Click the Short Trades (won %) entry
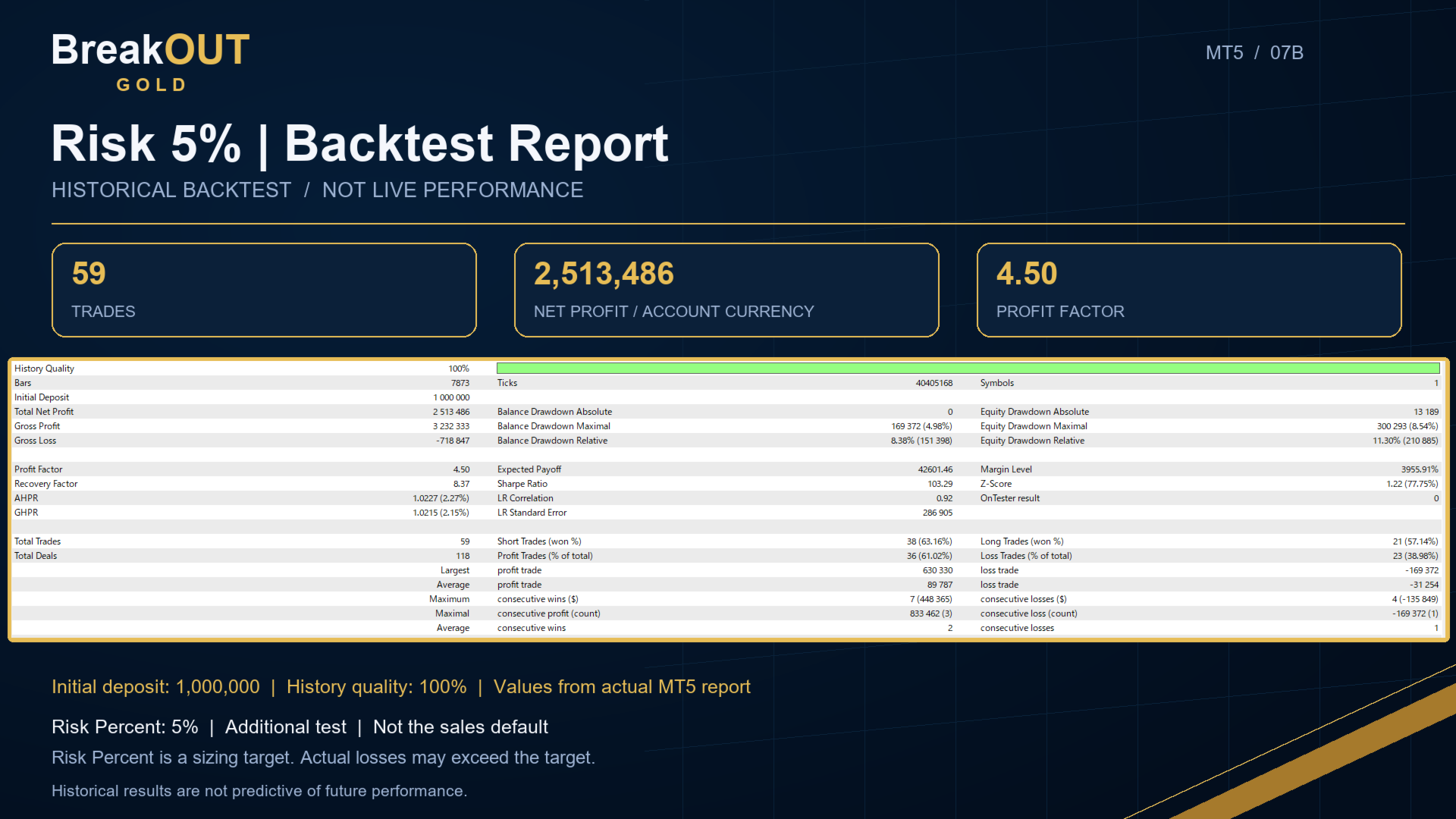The width and height of the screenshot is (1456, 819). click(724, 541)
